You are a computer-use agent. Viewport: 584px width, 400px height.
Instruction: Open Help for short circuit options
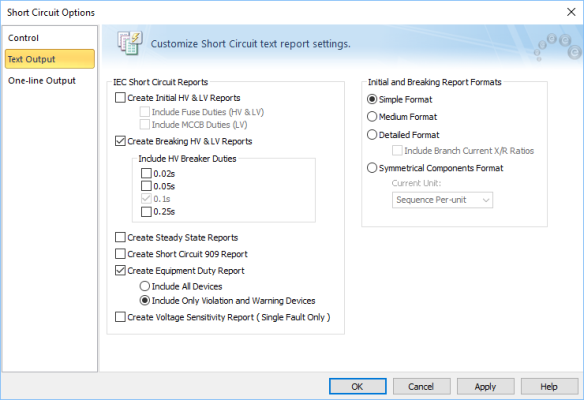click(x=549, y=387)
